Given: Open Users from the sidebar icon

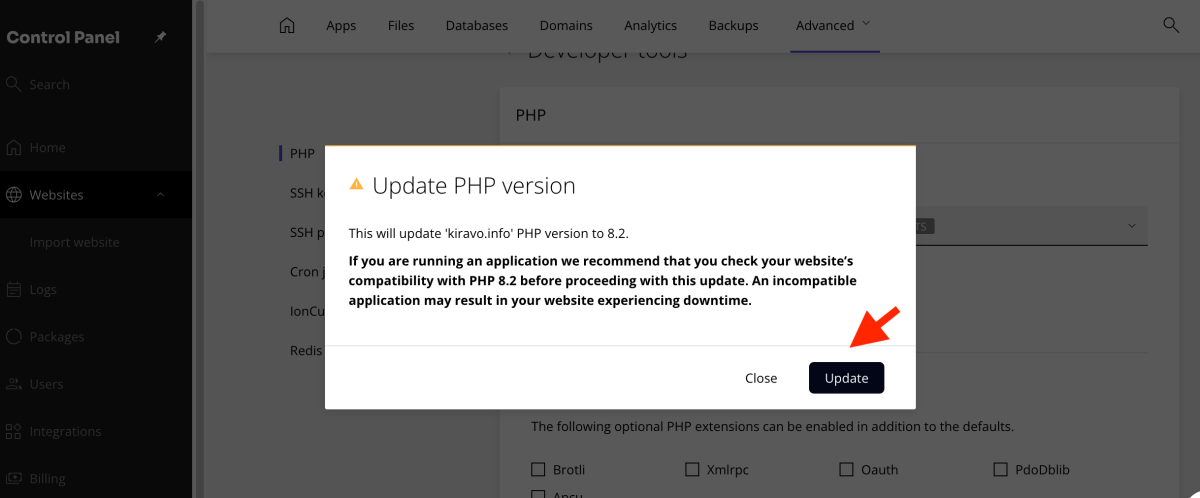Looking at the screenshot, I should coord(14,384).
